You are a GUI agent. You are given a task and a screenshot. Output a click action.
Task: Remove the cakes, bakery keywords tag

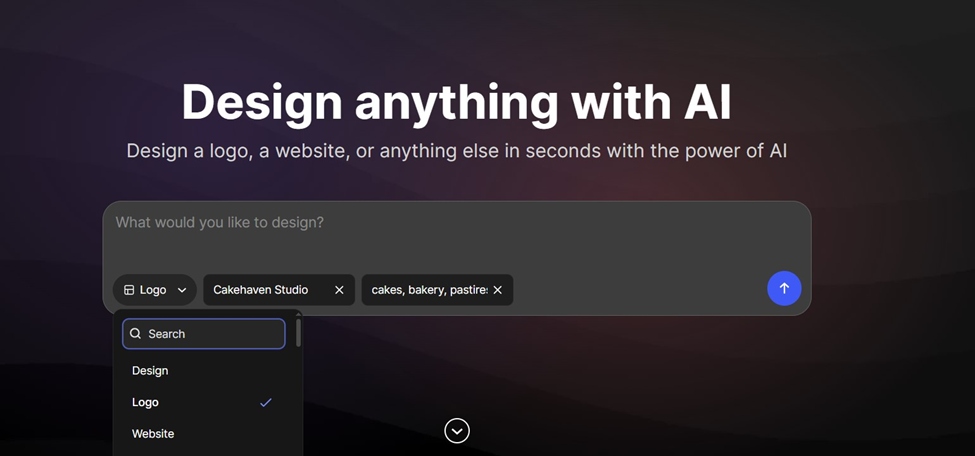[x=497, y=290]
